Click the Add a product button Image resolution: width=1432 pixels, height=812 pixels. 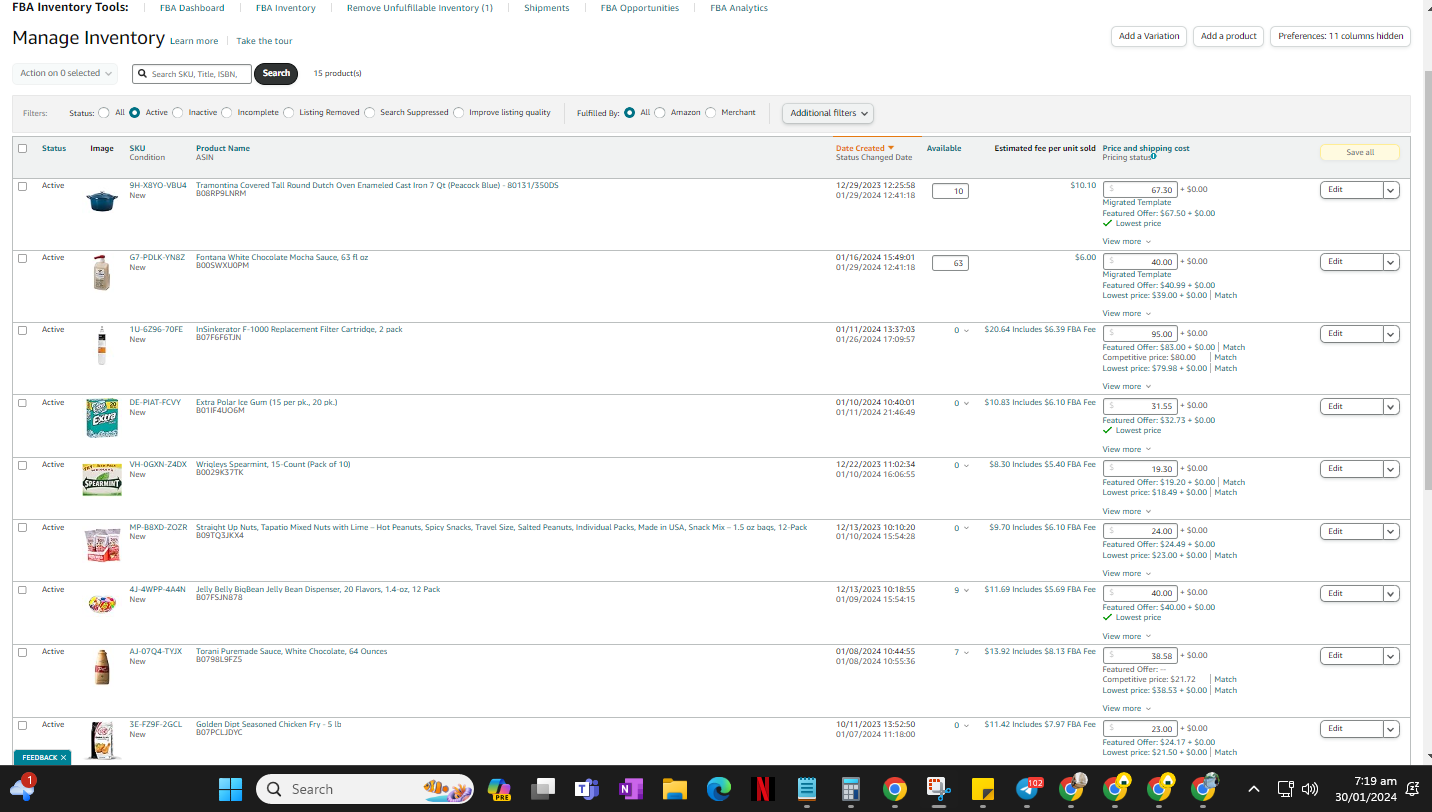(1228, 36)
